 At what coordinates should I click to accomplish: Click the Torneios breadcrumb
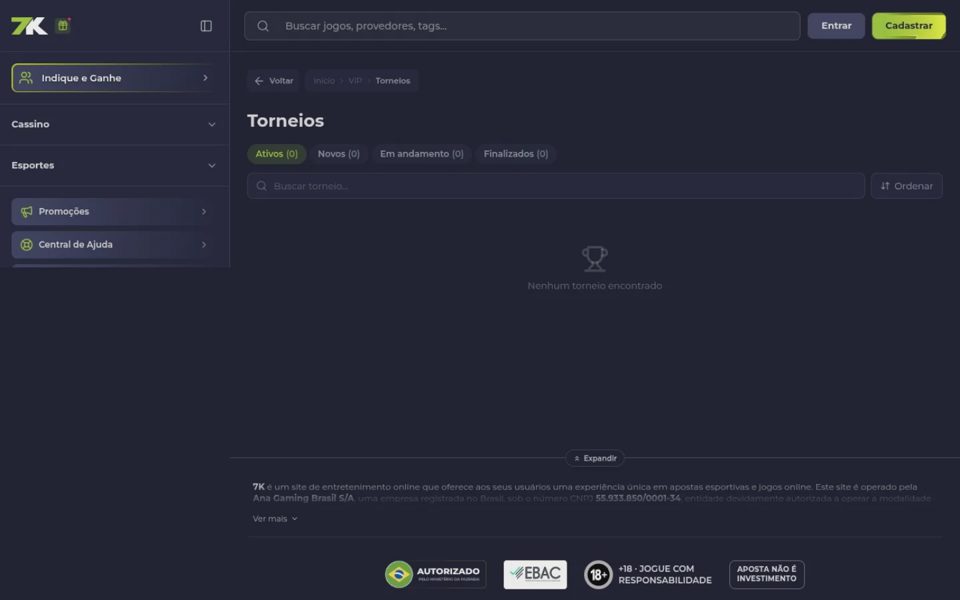coord(393,81)
